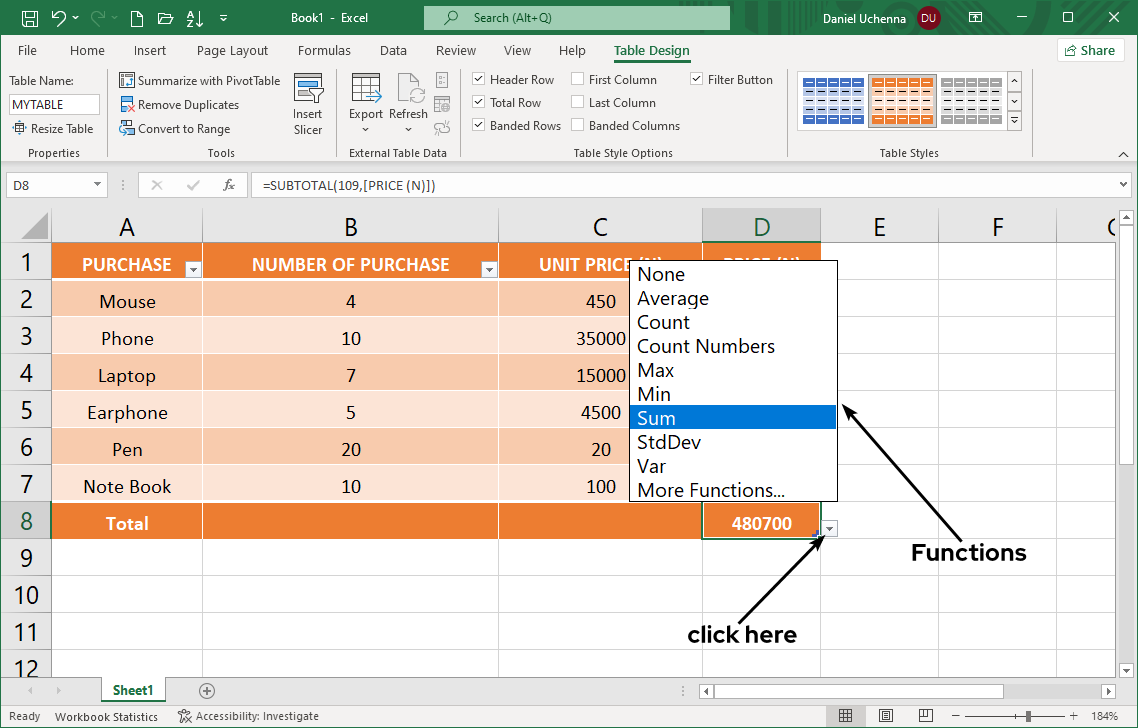Check the First Column checkbox

pos(577,78)
